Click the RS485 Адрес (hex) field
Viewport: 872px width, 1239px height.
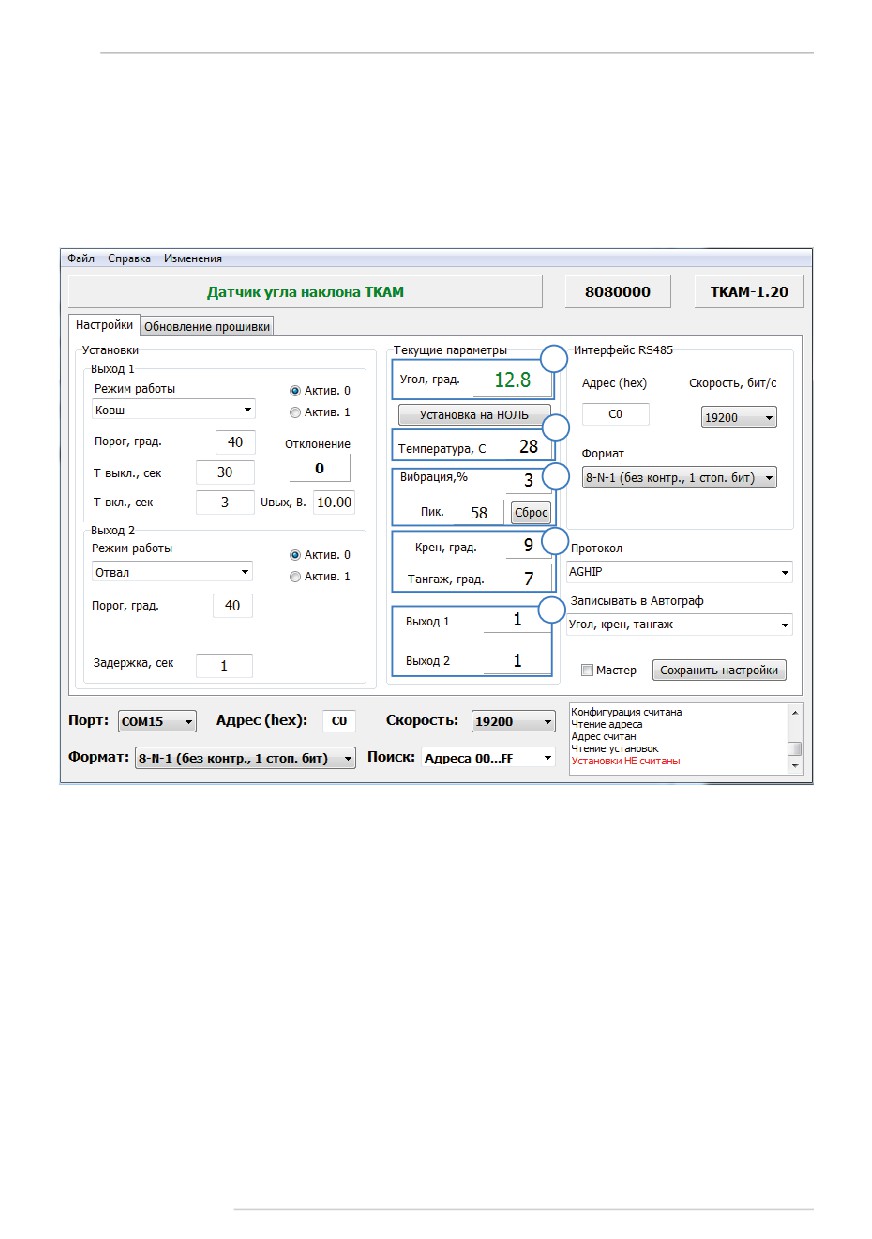(x=615, y=415)
